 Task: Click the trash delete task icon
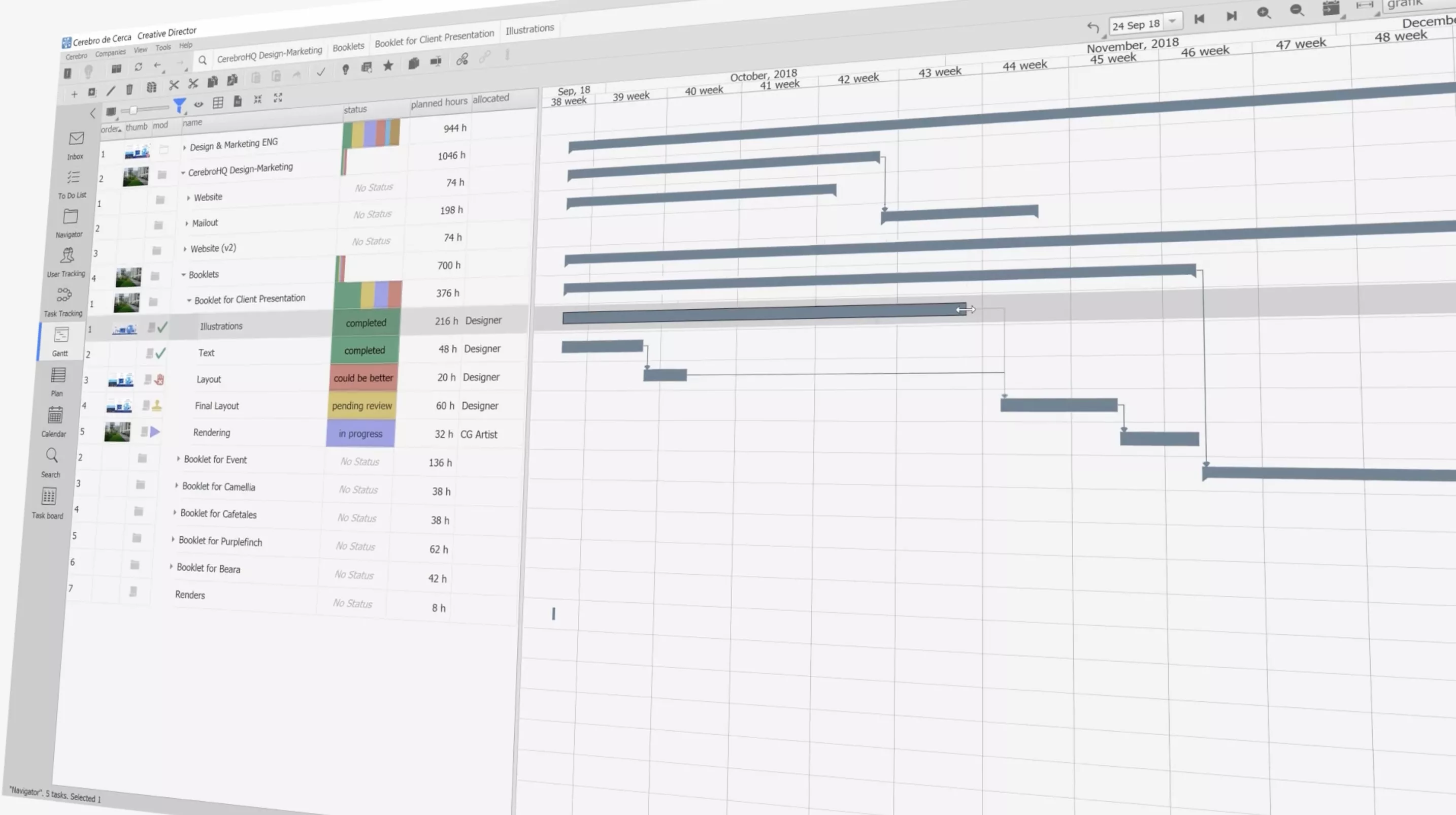click(129, 89)
